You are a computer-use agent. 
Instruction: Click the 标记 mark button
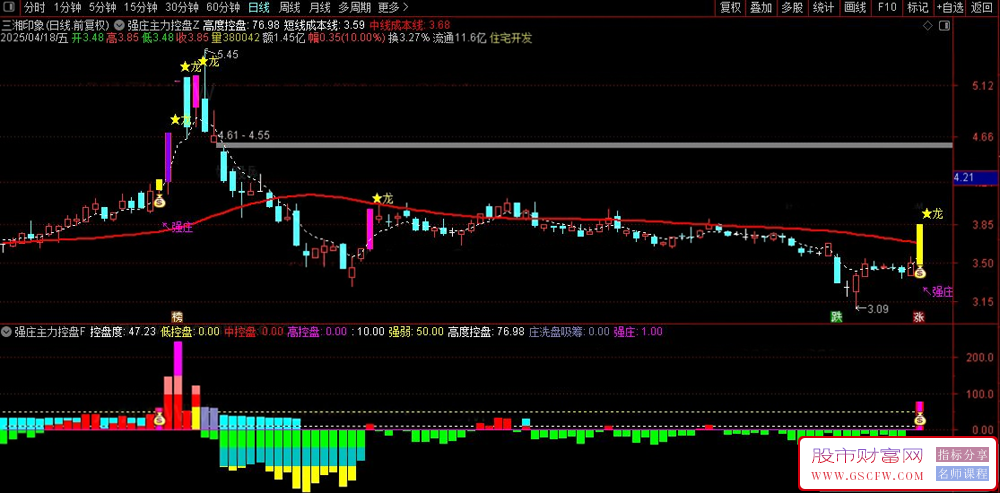click(x=917, y=8)
